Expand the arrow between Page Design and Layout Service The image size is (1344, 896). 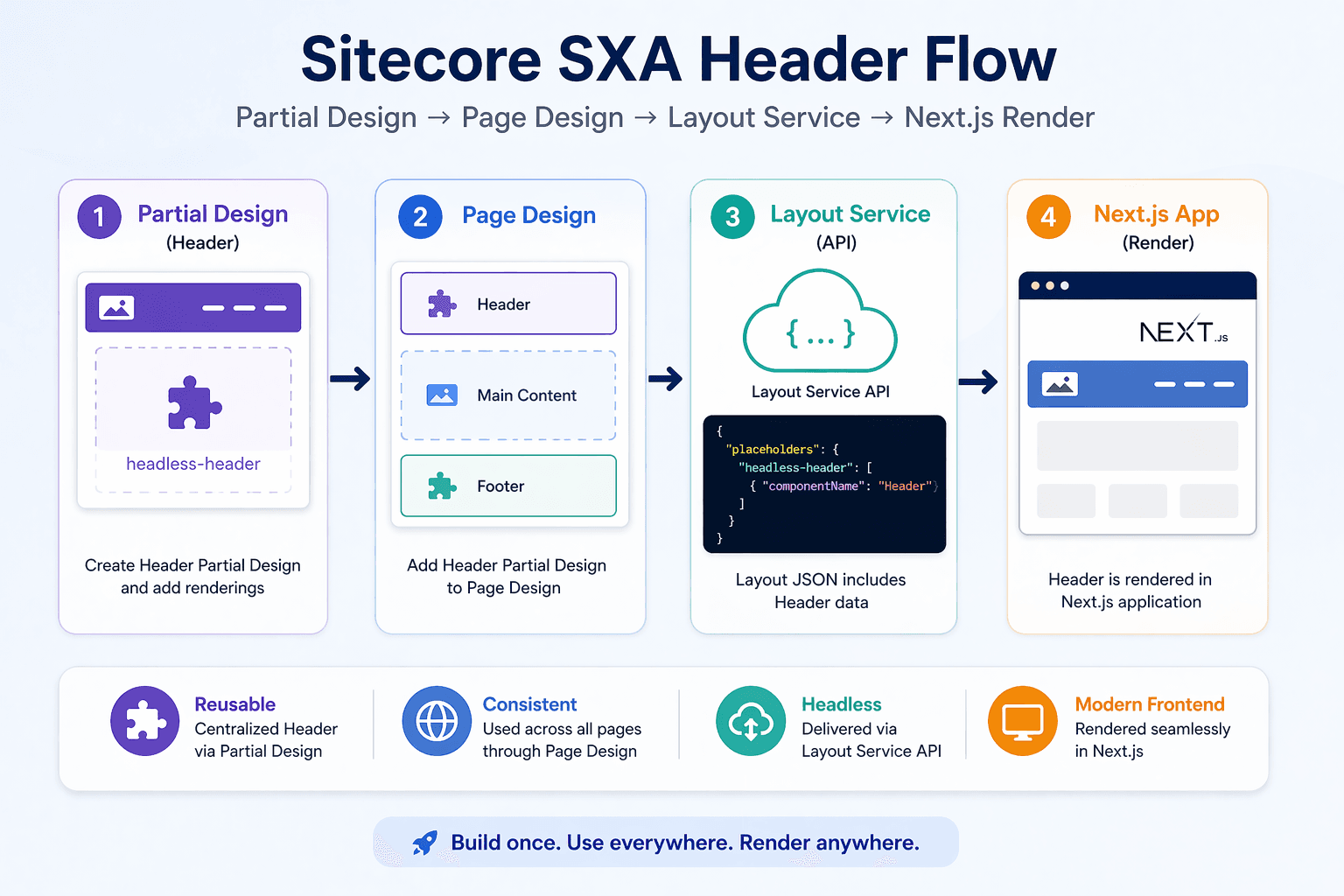[x=667, y=379]
